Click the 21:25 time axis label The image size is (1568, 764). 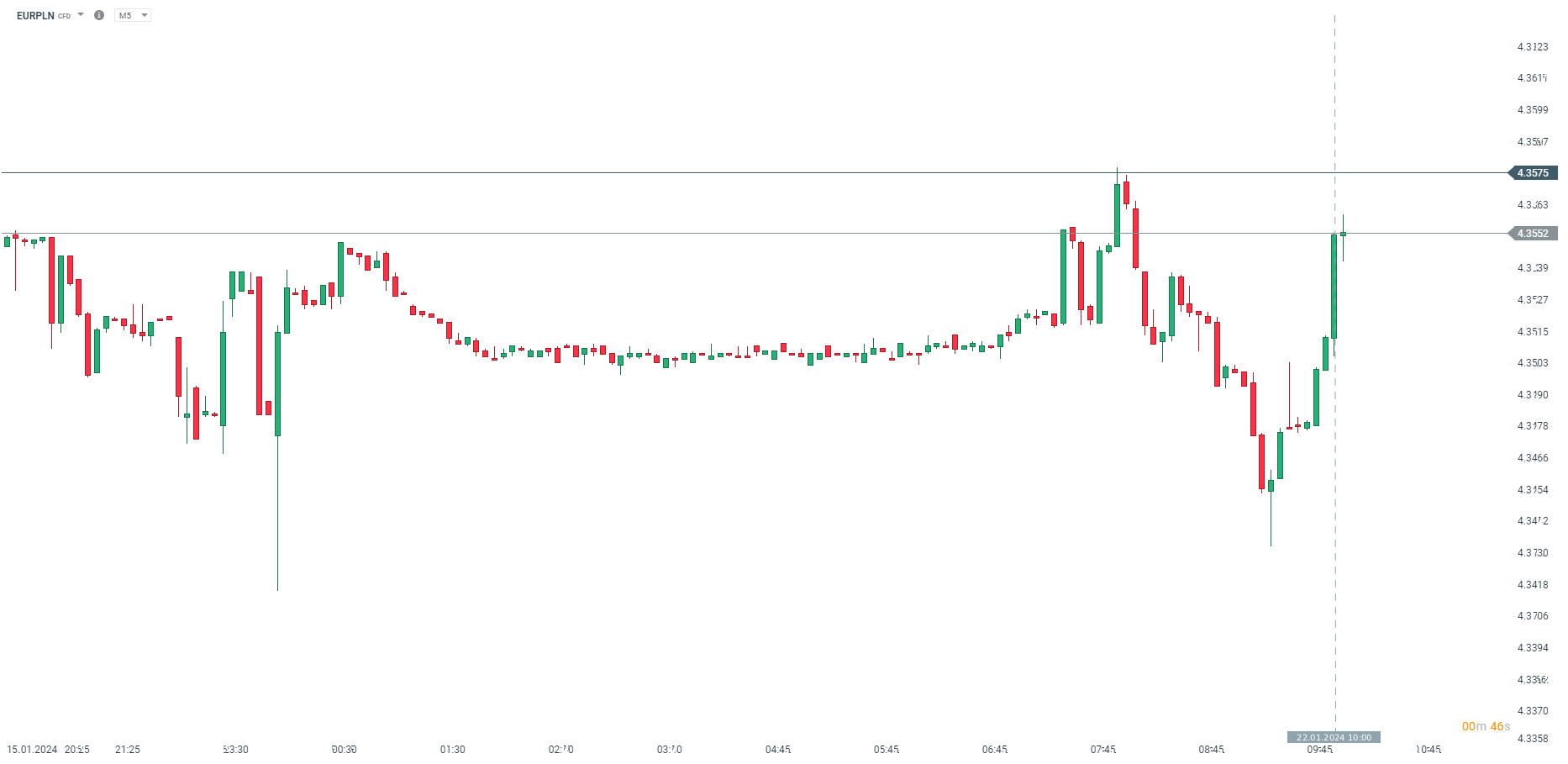(x=128, y=749)
